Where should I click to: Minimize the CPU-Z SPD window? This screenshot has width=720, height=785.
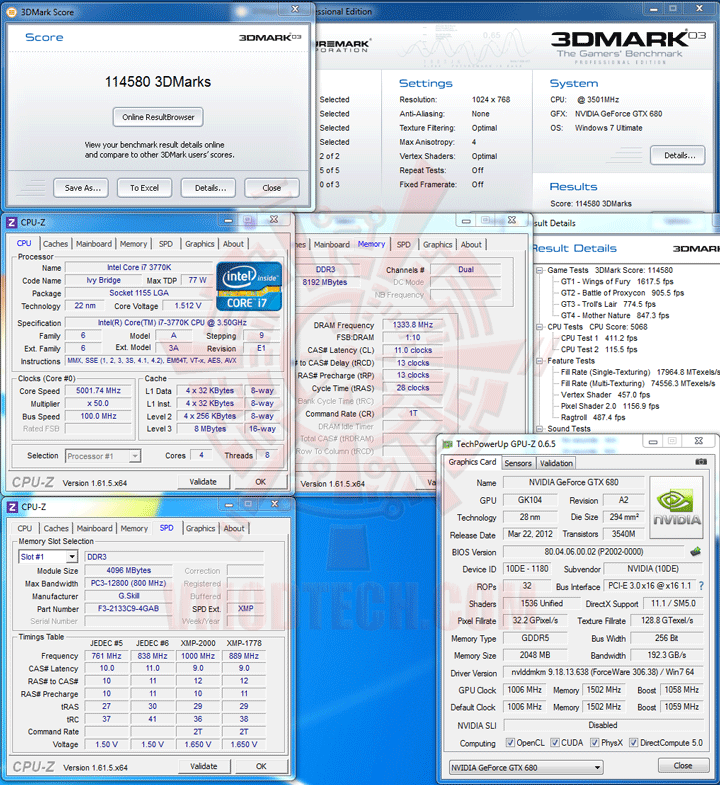(x=229, y=505)
